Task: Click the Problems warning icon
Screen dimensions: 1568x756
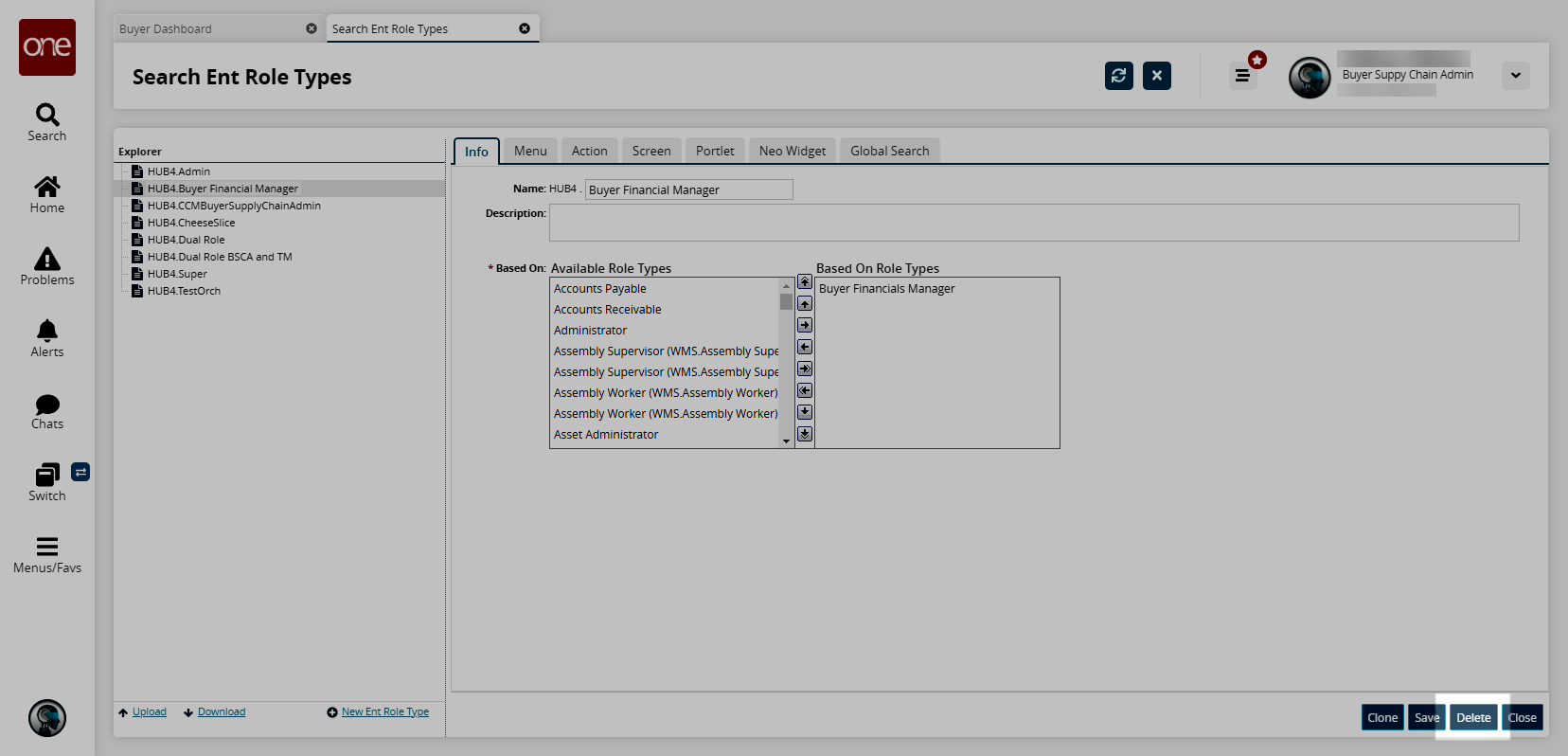Action: tap(47, 266)
